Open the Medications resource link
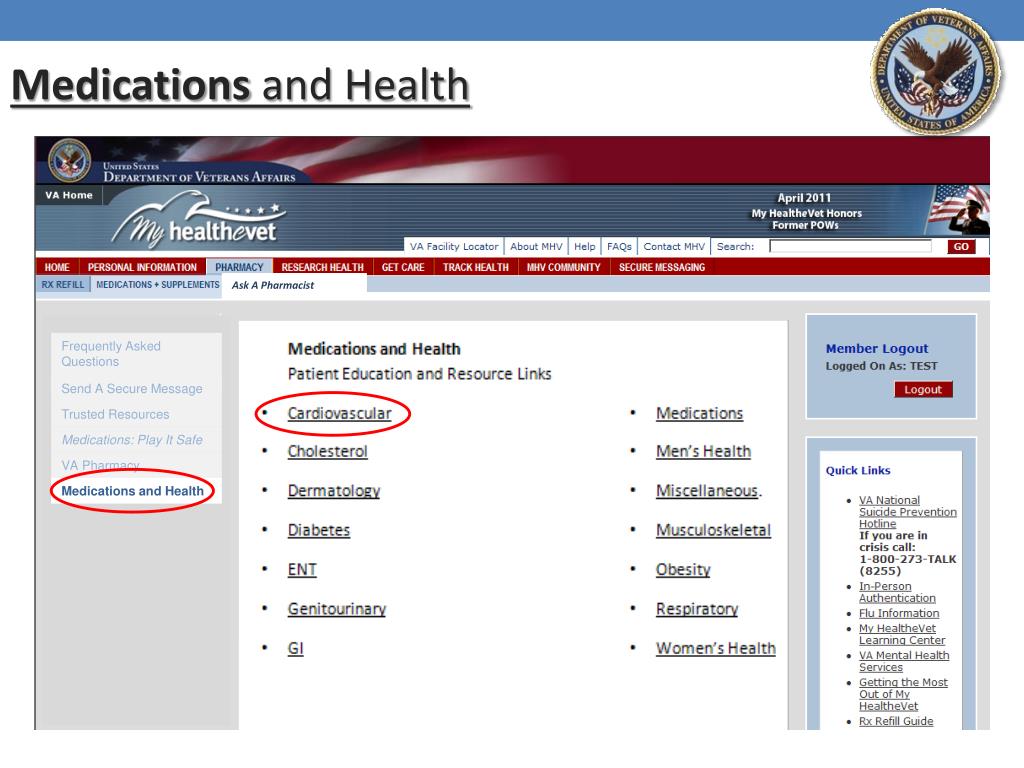 [x=699, y=413]
